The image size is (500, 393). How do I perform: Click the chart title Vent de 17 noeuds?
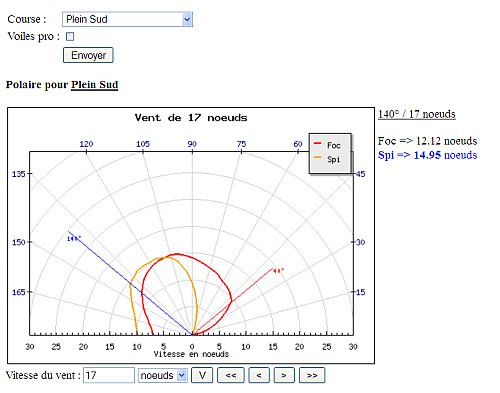(191, 118)
